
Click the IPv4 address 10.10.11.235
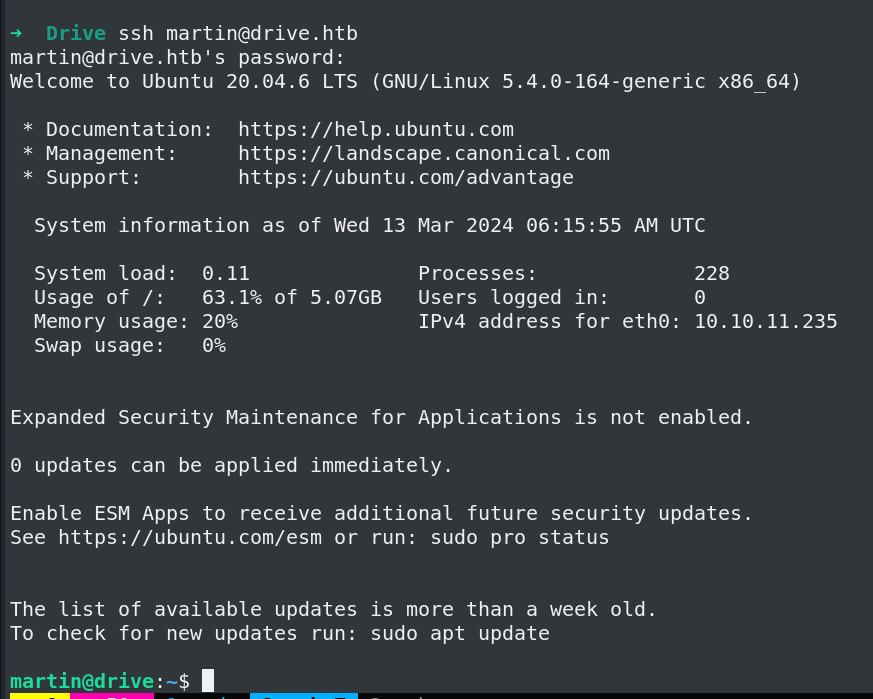pos(765,322)
